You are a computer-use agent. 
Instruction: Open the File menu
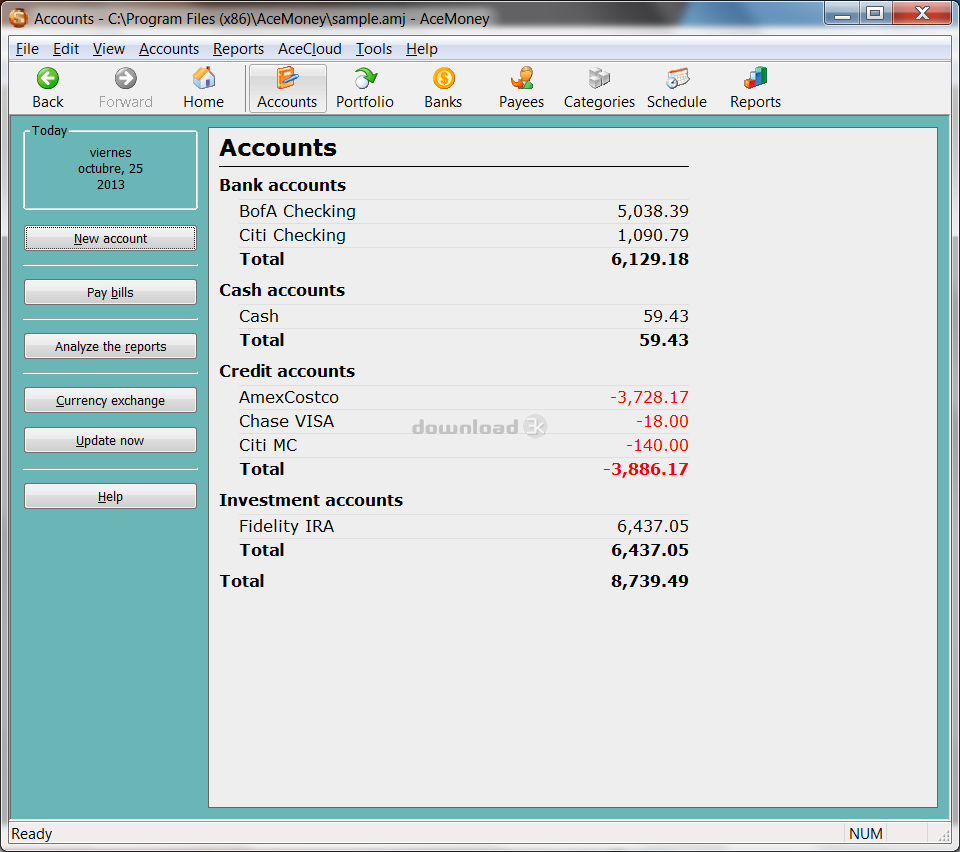point(27,49)
